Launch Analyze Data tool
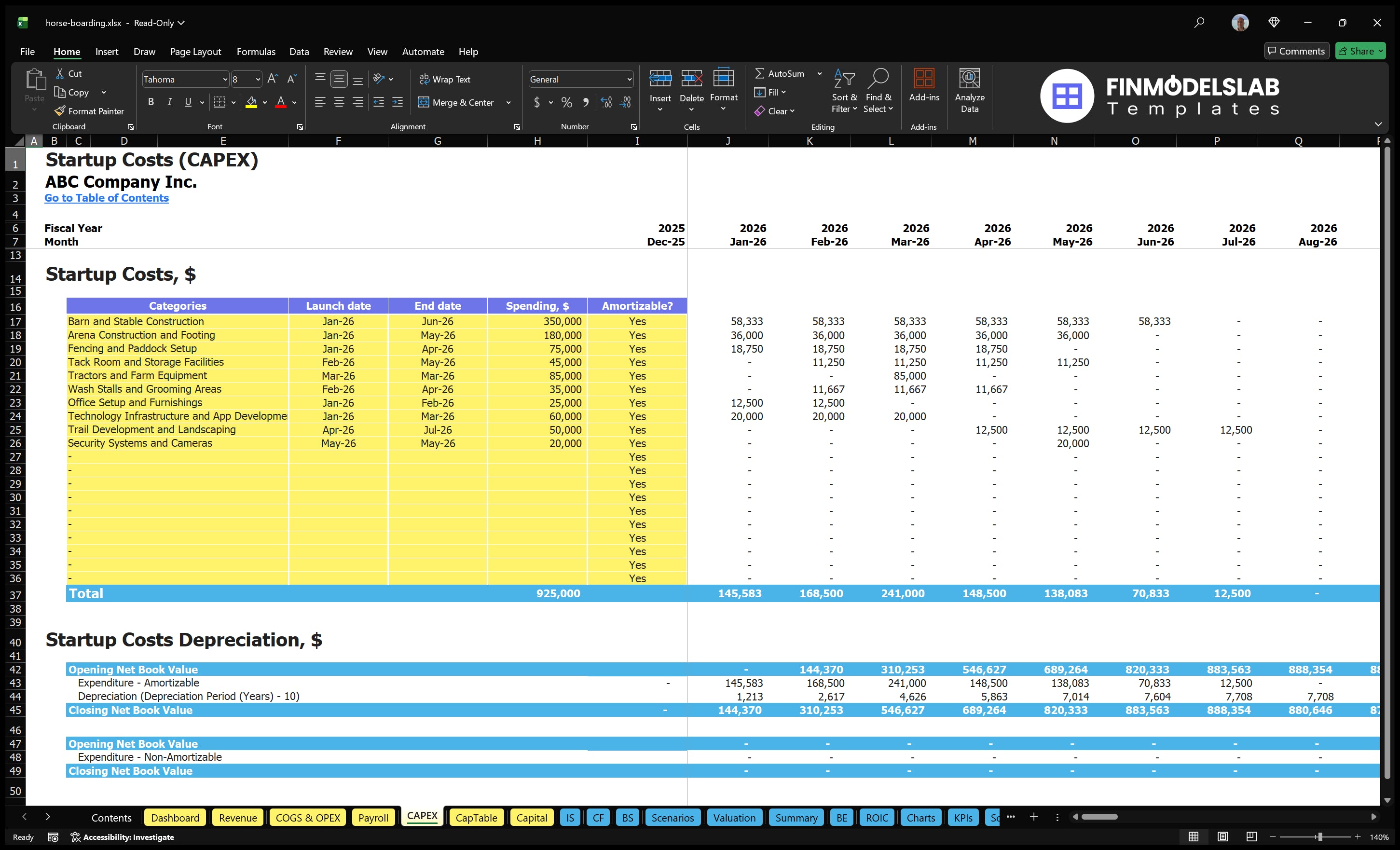 click(970, 90)
